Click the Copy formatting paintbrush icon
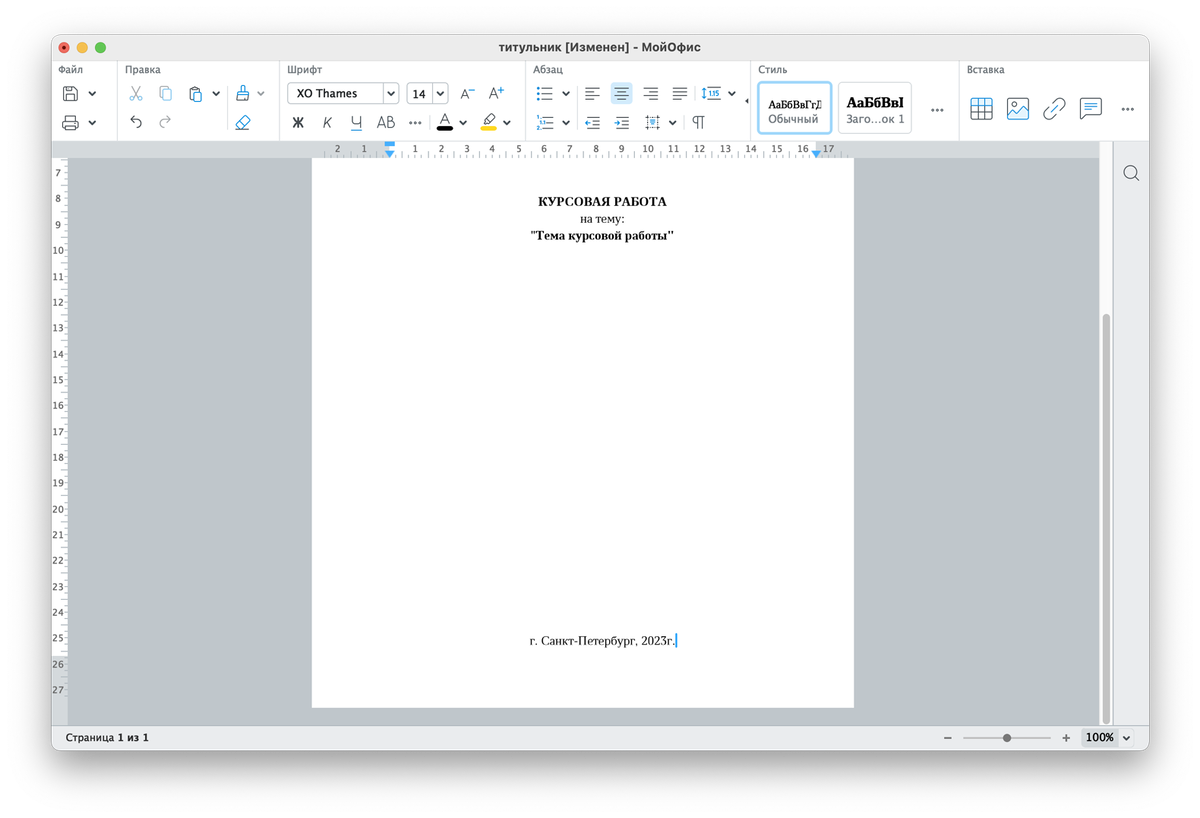 pos(243,93)
